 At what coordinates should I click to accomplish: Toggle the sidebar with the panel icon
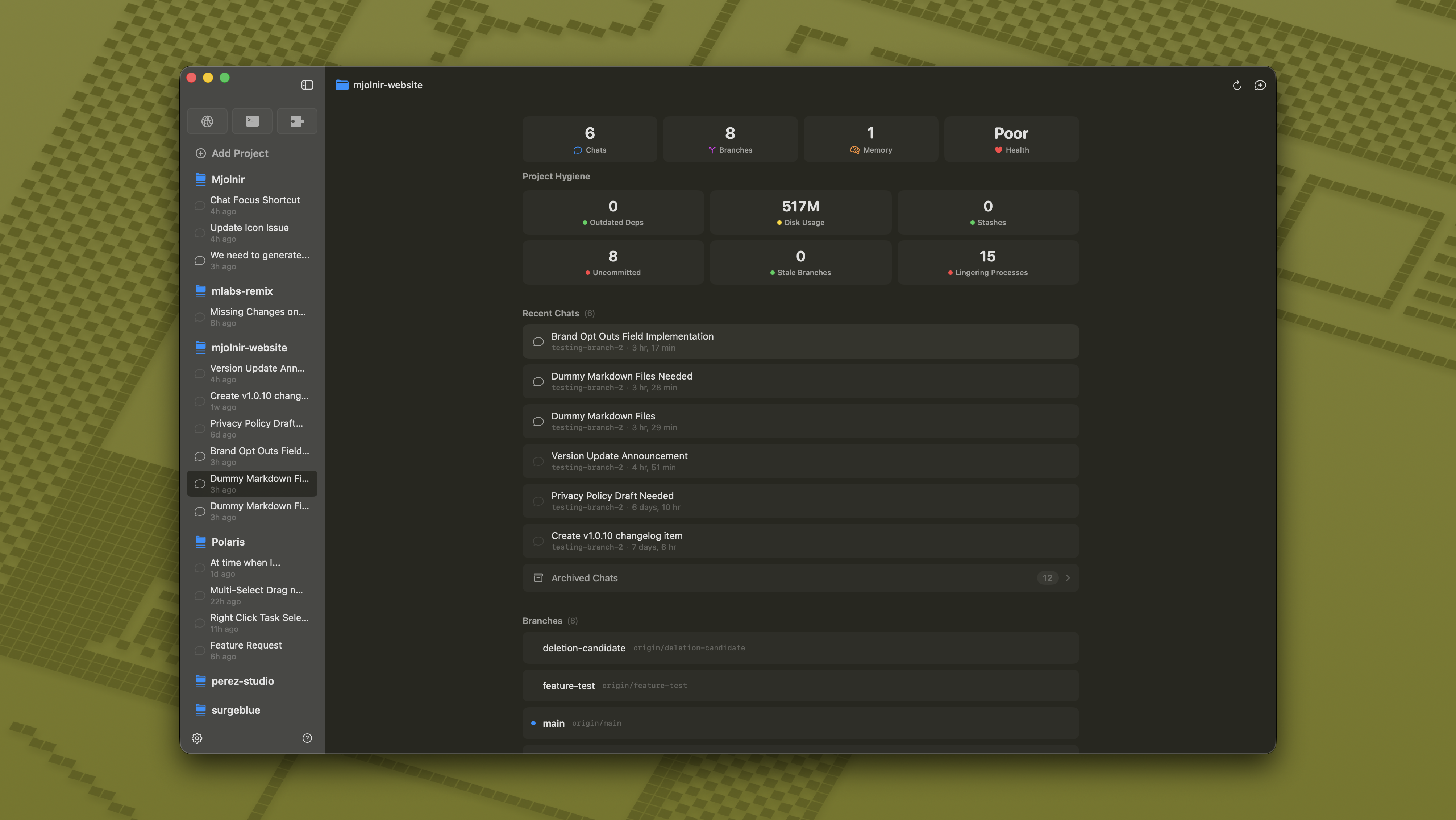point(307,85)
